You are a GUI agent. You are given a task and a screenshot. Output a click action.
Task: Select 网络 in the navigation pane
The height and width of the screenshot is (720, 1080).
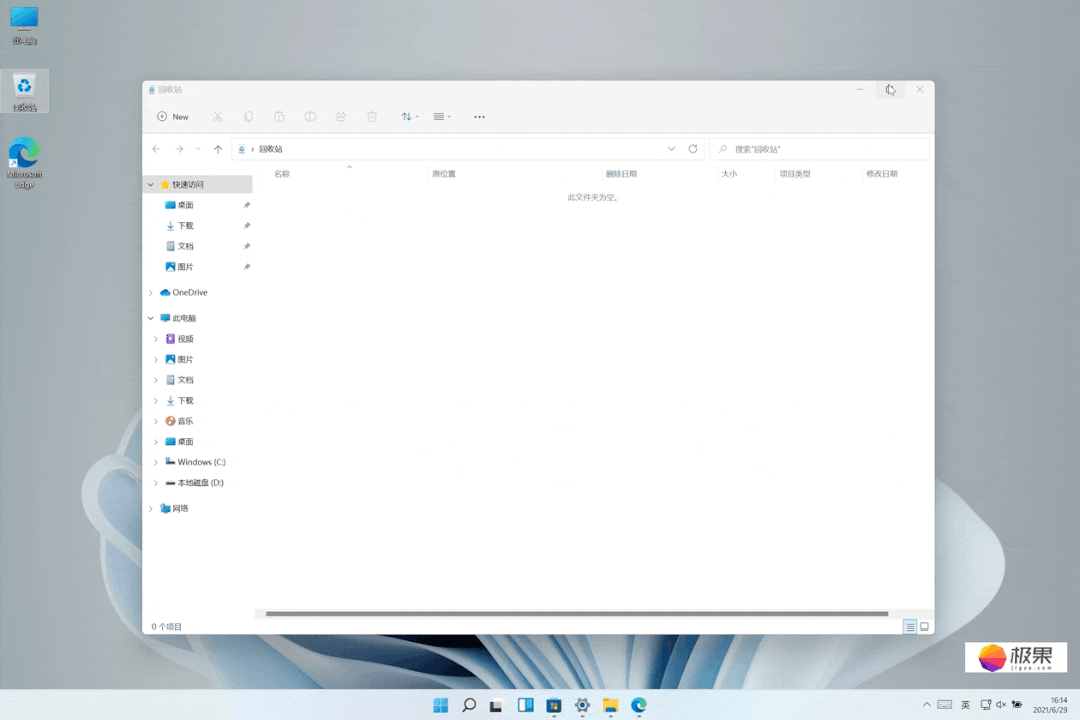tap(180, 508)
